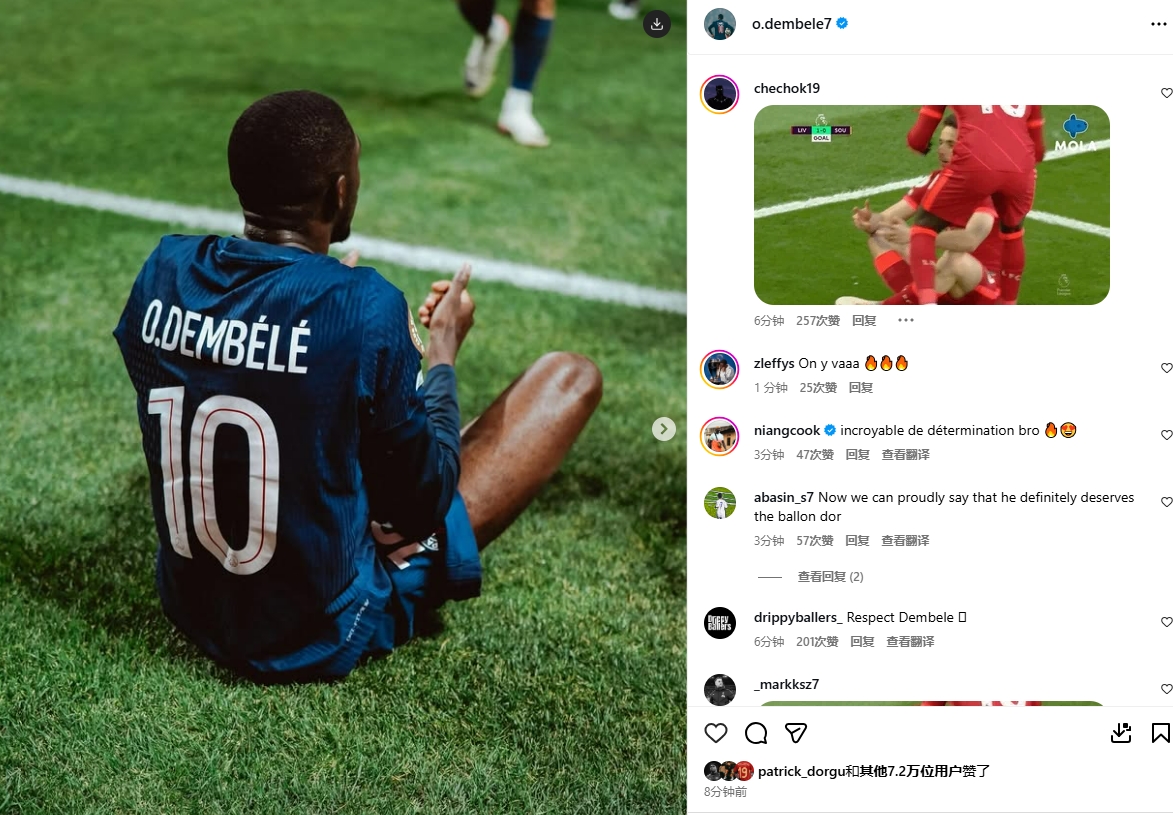Open more options on chechok19's comment
The height and width of the screenshot is (815, 1173).
(x=905, y=320)
